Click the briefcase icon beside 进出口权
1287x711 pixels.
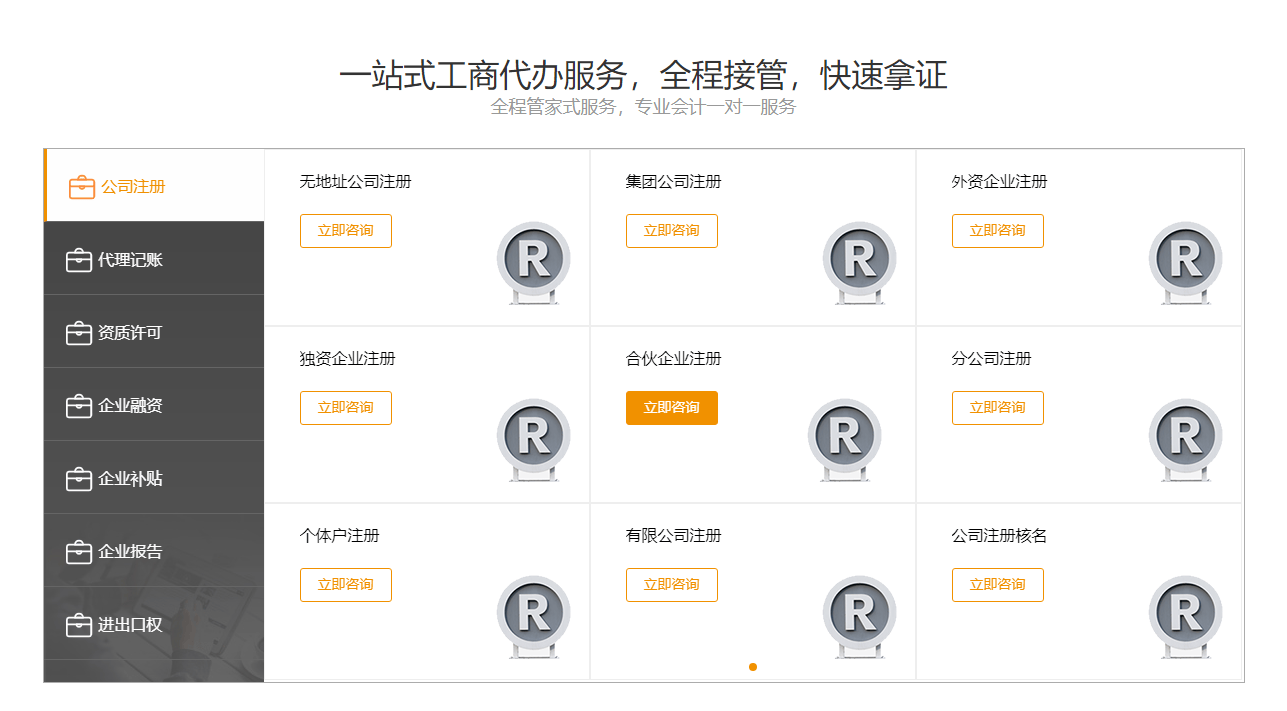(79, 624)
